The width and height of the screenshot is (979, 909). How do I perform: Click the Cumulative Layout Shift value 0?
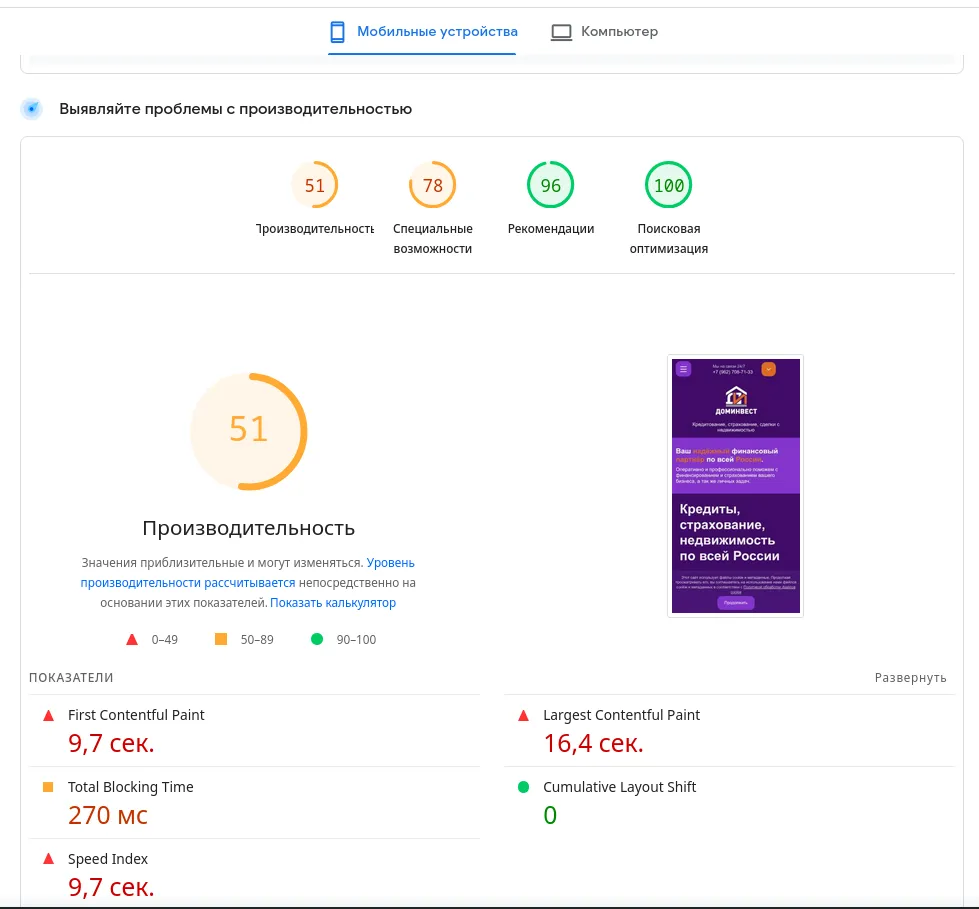tap(550, 815)
